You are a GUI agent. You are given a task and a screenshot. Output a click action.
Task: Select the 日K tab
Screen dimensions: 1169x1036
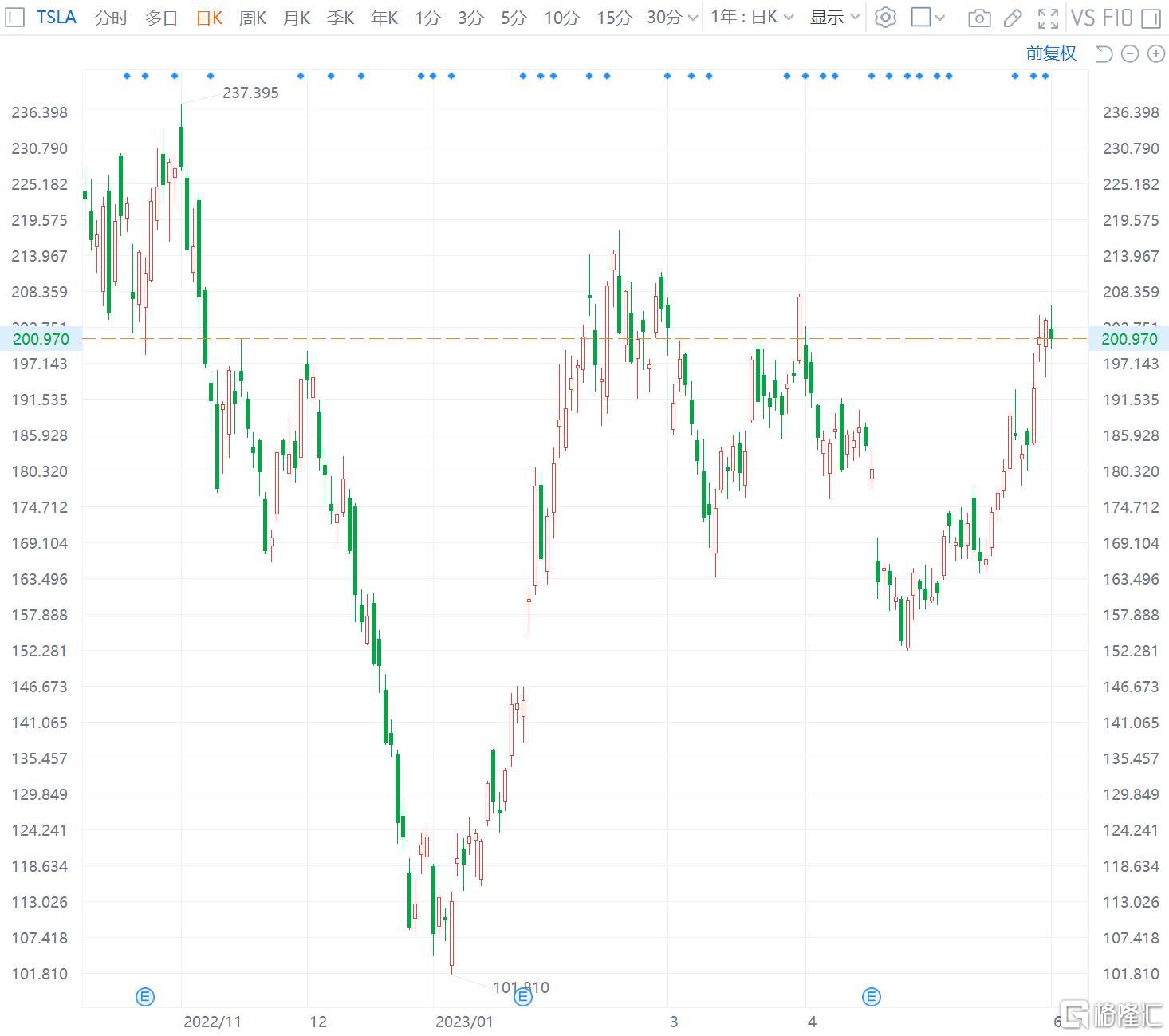click(209, 17)
